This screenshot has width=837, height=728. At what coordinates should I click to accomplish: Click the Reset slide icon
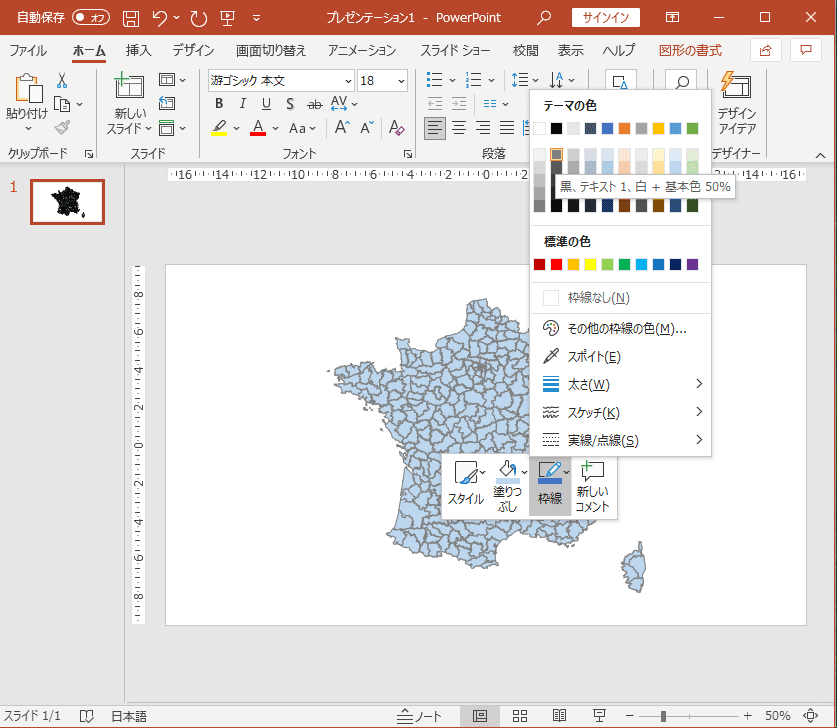click(167, 103)
